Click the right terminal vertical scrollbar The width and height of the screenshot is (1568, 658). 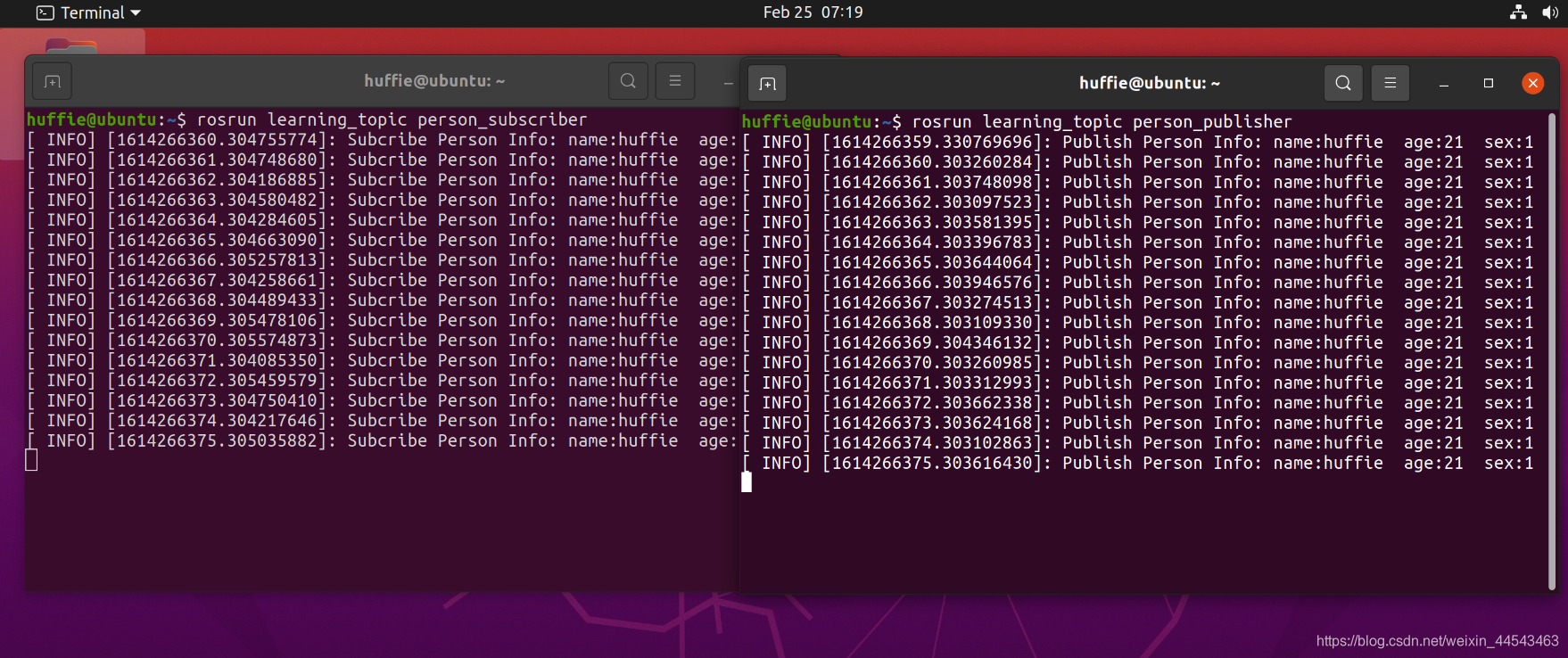coord(1552,350)
